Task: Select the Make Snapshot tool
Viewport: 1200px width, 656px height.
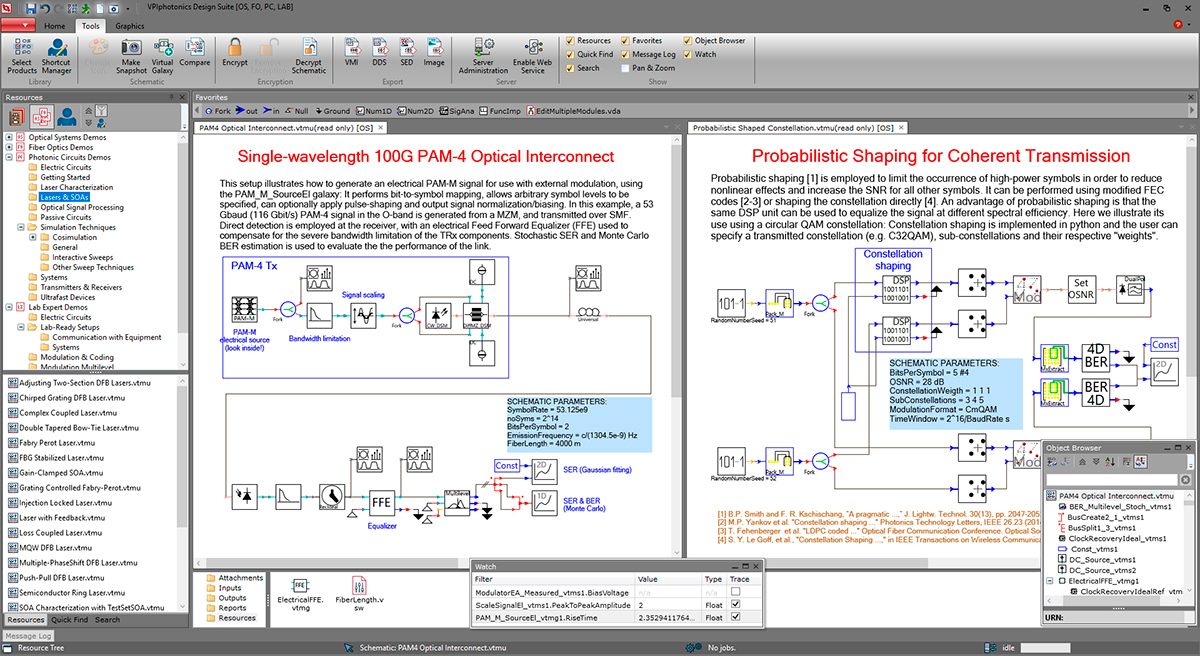Action: point(131,50)
